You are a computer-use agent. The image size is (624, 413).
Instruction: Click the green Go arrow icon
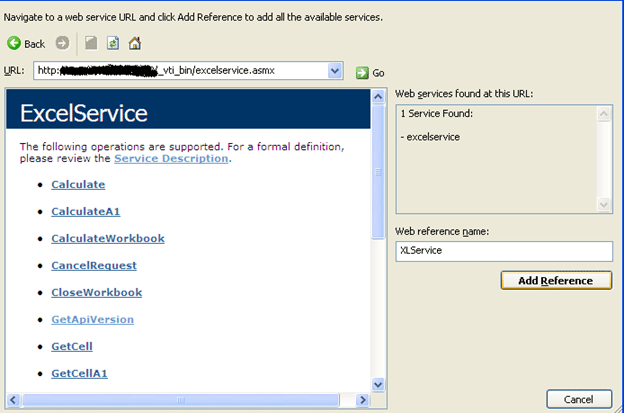pos(362,72)
